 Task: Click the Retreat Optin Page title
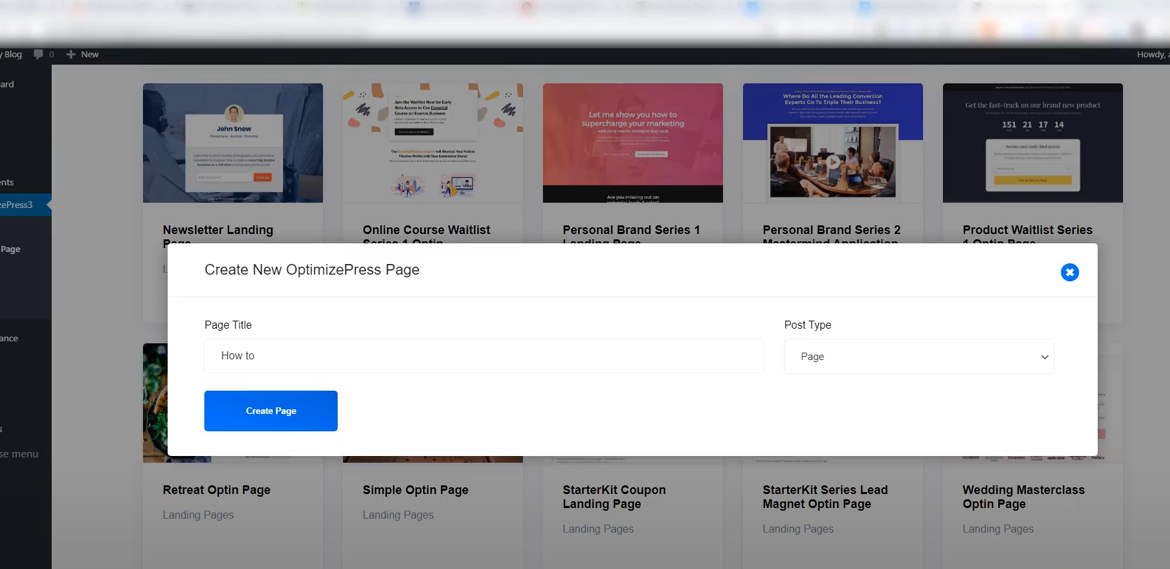coord(216,490)
